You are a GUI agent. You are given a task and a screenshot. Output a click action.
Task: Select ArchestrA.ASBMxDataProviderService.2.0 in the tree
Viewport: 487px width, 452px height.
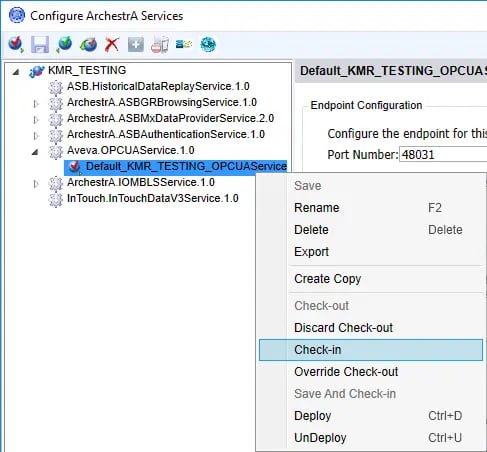(170, 118)
